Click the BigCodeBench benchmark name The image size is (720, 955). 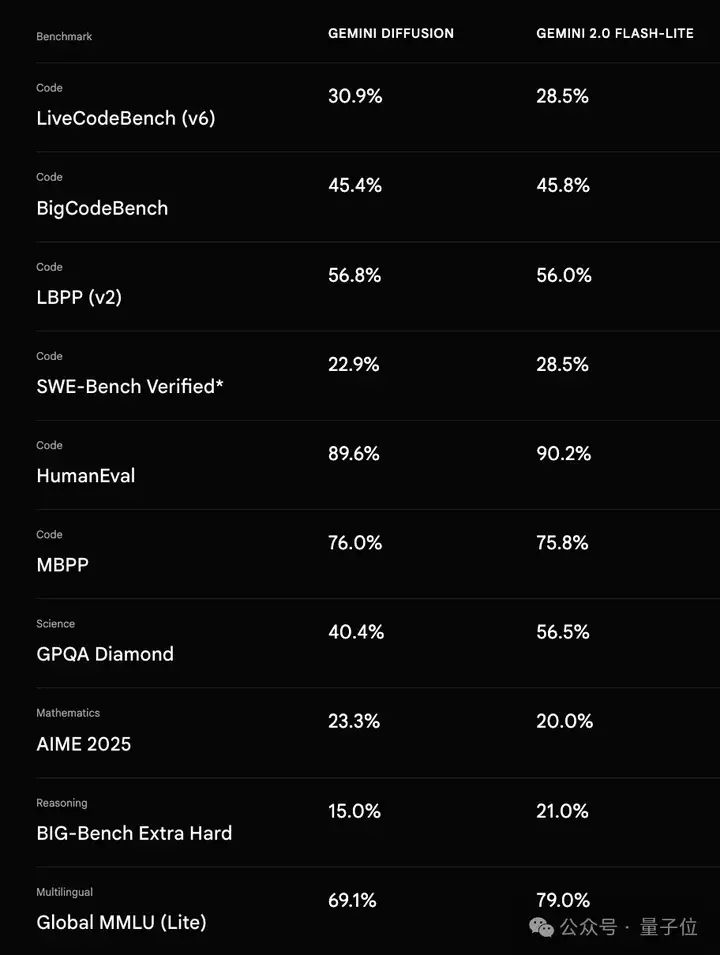pyautogui.click(x=102, y=208)
